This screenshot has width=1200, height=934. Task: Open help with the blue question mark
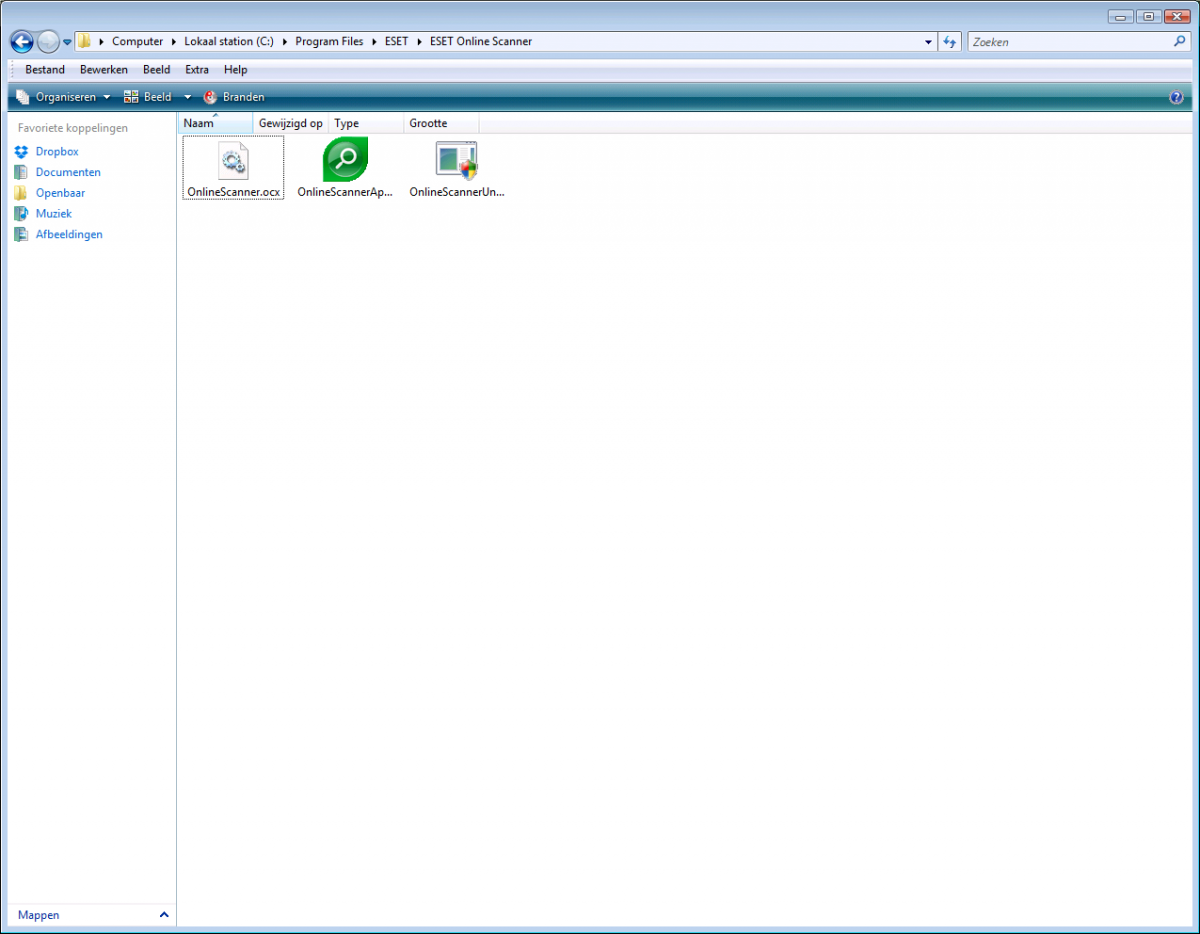click(x=1176, y=97)
